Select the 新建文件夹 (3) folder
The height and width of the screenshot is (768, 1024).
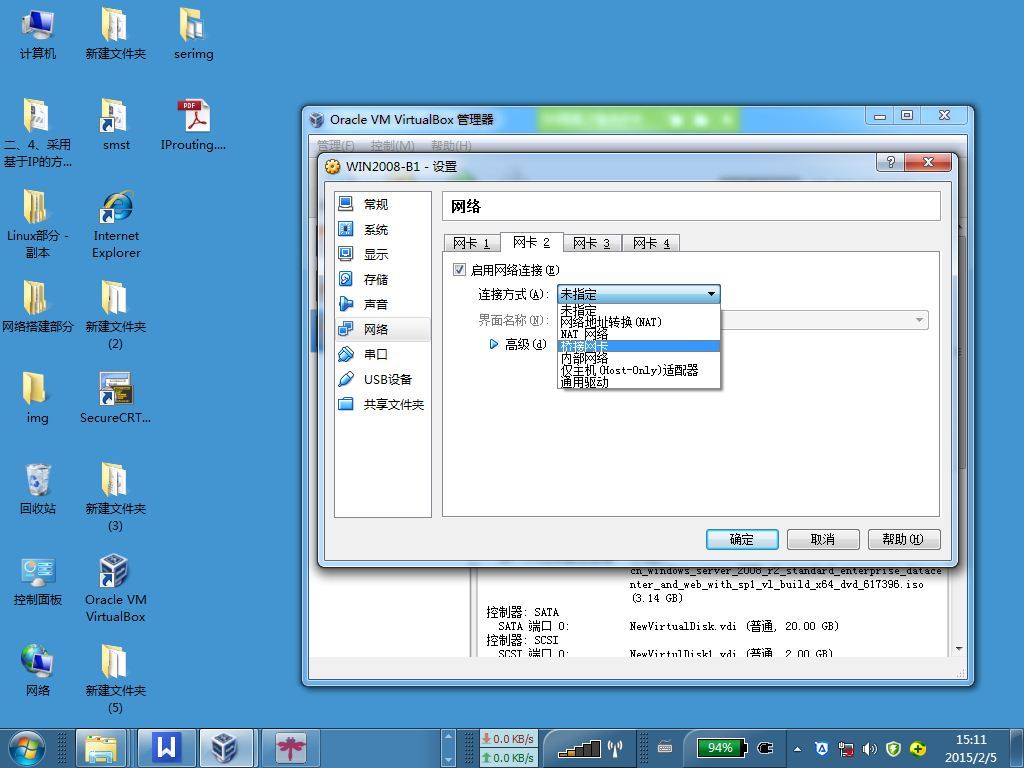[x=116, y=496]
